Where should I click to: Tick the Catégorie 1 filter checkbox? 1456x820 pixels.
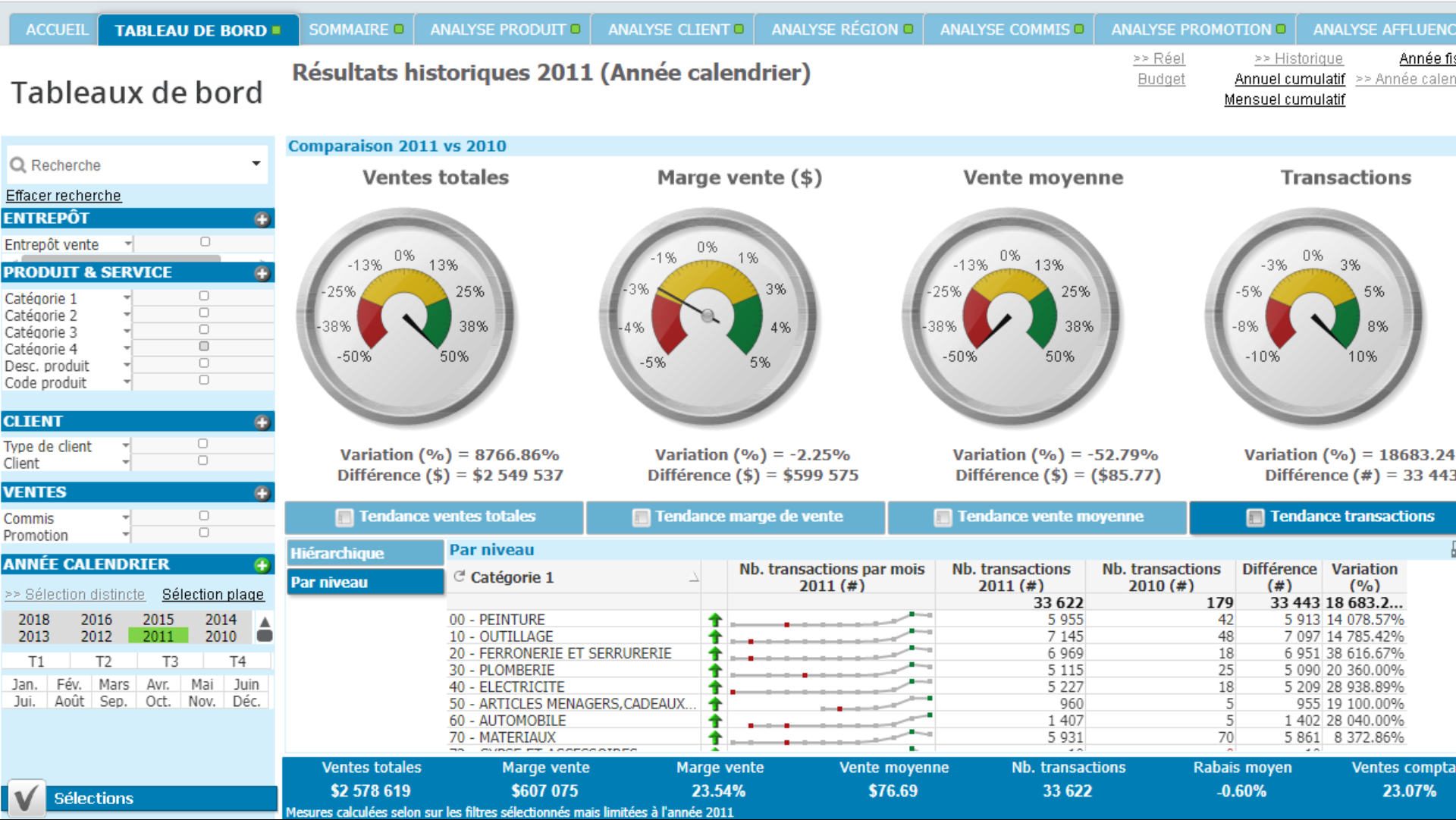[204, 296]
